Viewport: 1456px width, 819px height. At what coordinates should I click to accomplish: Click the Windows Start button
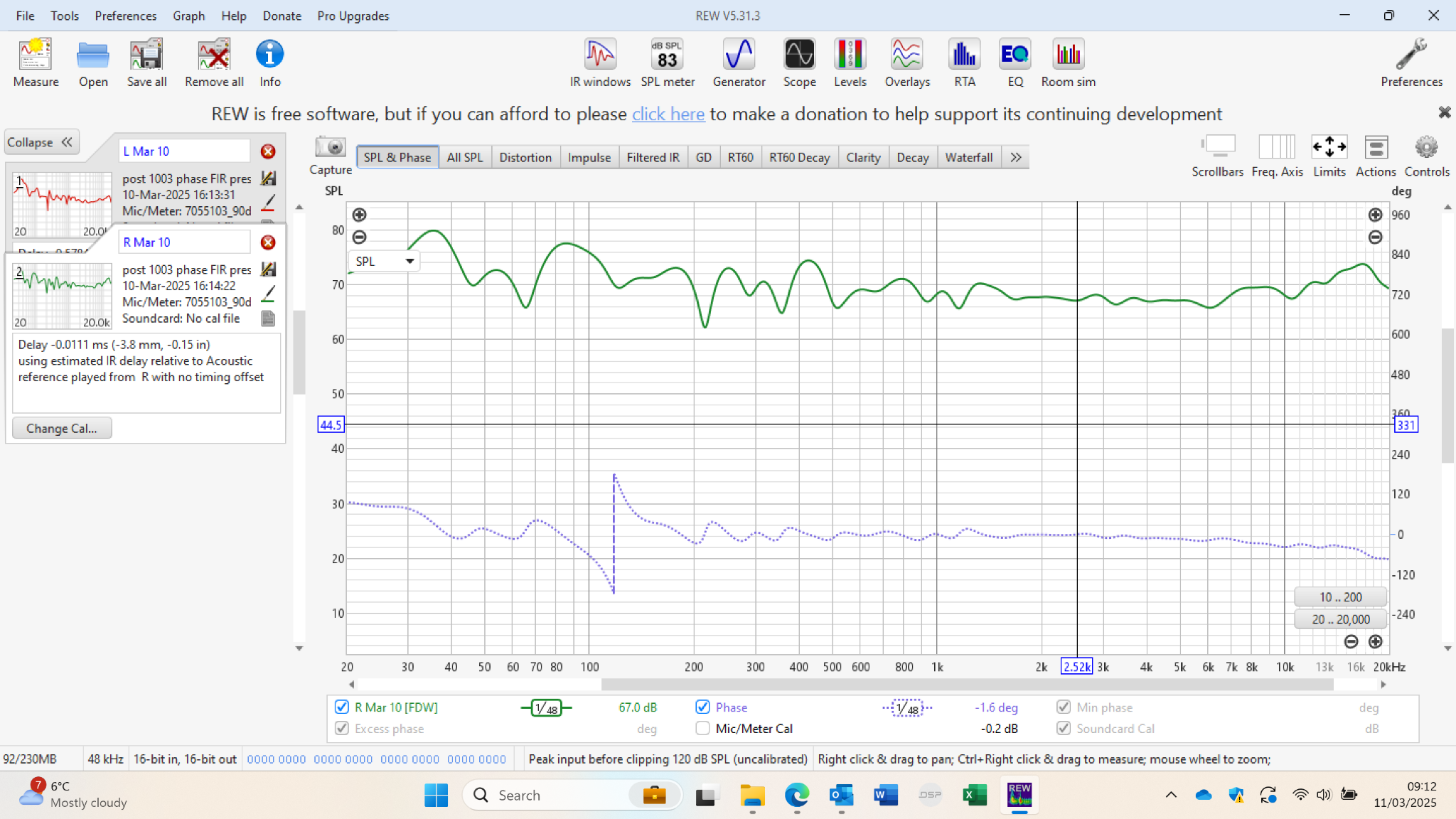(436, 795)
